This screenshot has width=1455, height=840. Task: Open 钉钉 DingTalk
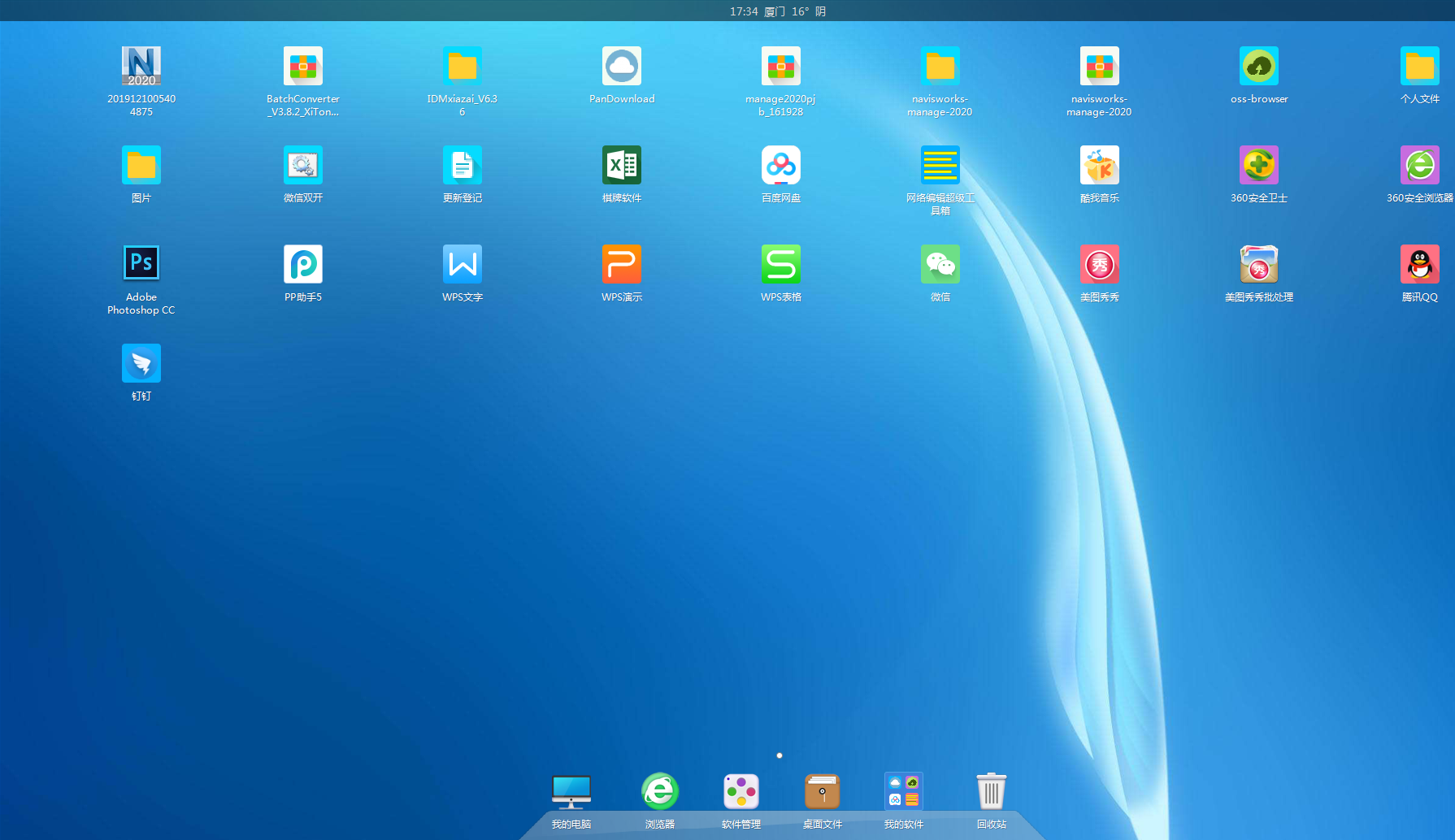coord(141,363)
